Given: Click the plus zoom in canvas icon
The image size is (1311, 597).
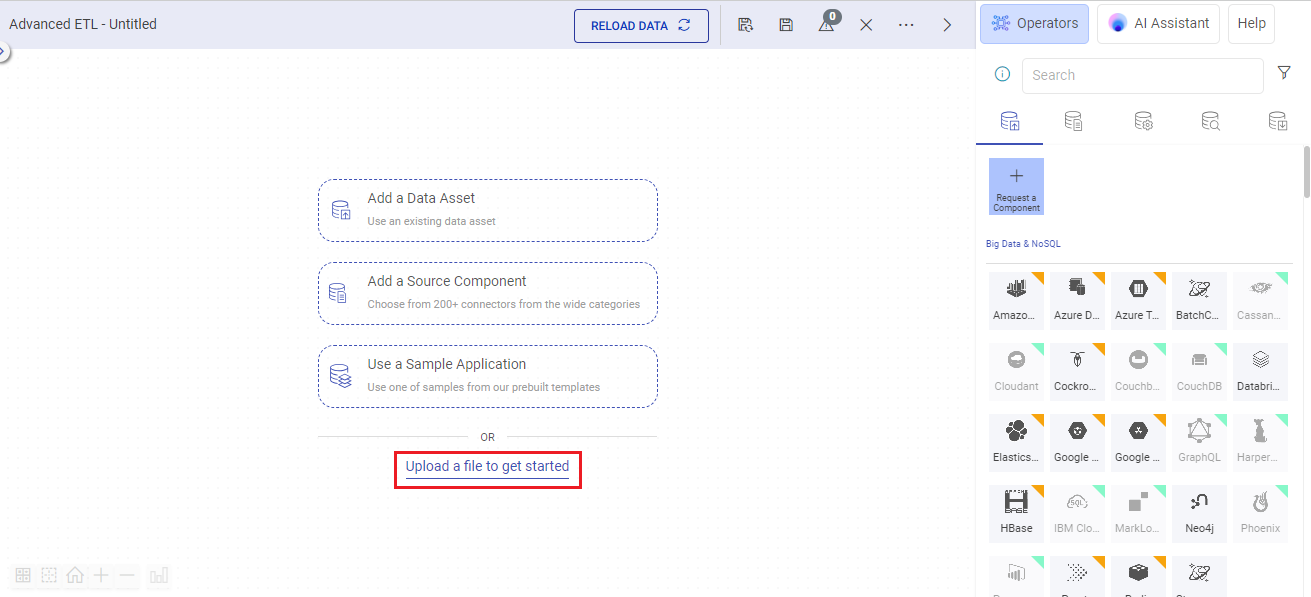Looking at the screenshot, I should 101,575.
